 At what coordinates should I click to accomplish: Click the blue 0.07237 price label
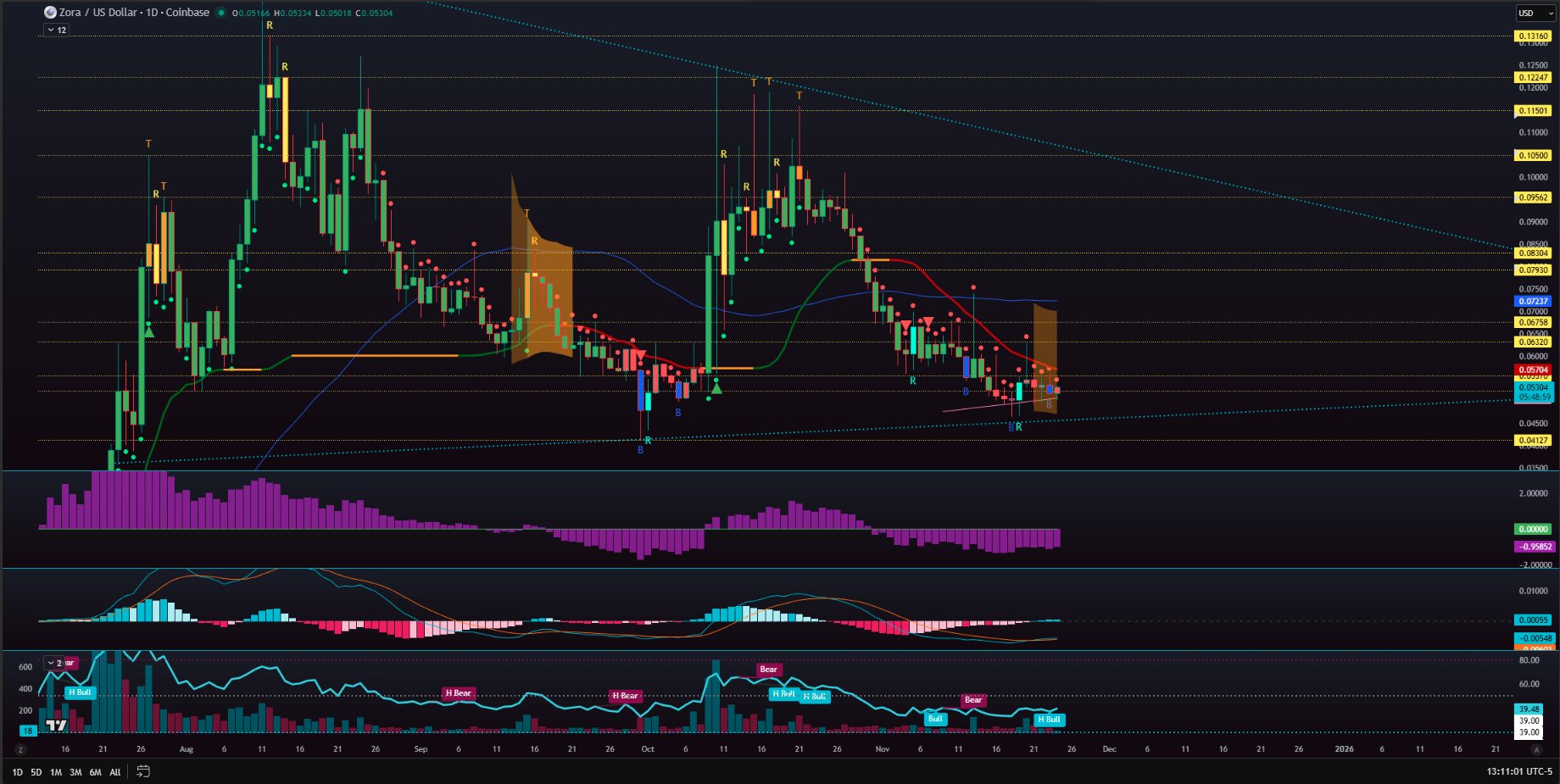pyautogui.click(x=1533, y=301)
